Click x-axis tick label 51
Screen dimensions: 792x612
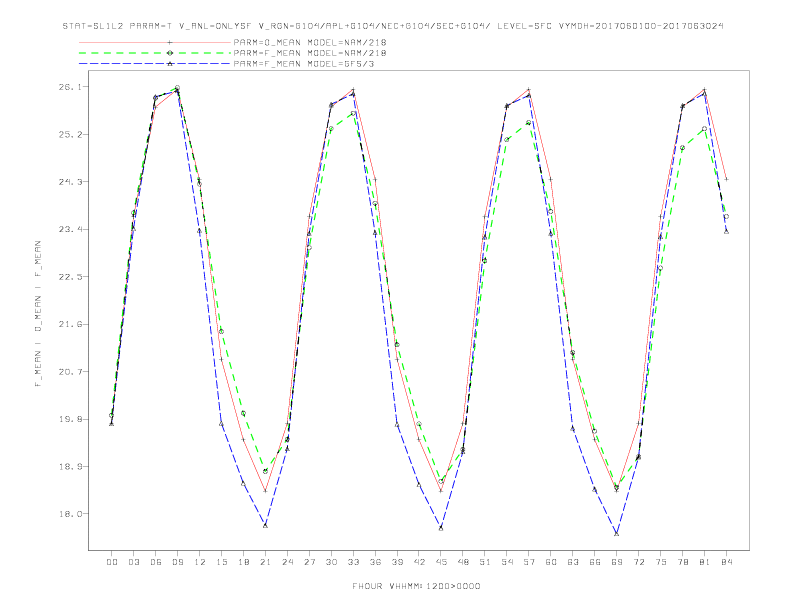pos(485,562)
